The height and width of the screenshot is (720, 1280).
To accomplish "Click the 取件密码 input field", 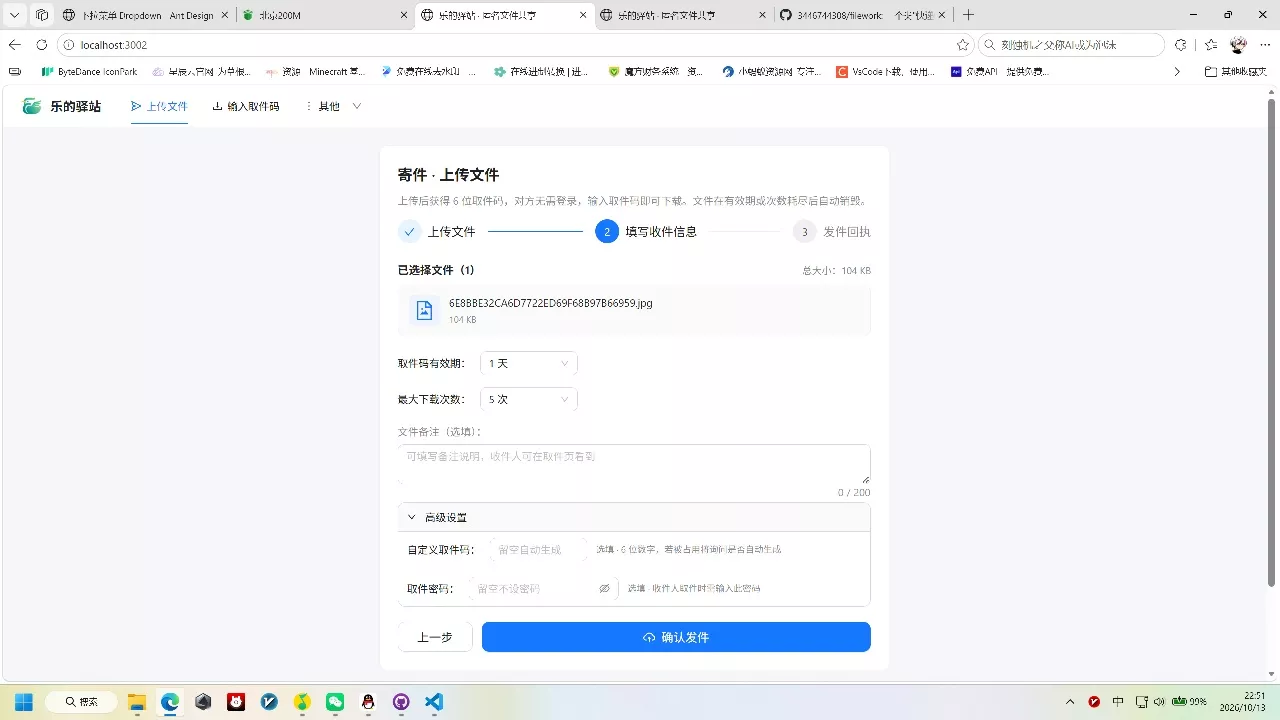I will pyautogui.click(x=543, y=589).
